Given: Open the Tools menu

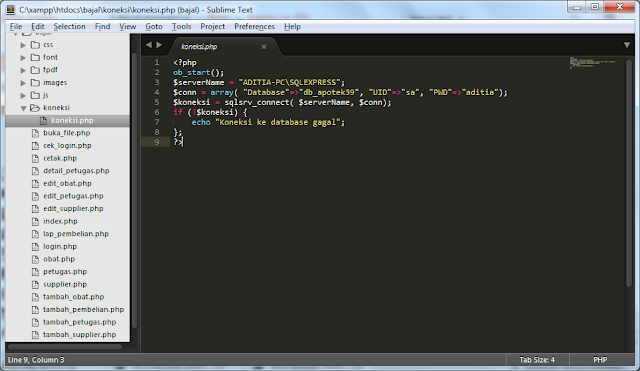Looking at the screenshot, I should (x=181, y=27).
